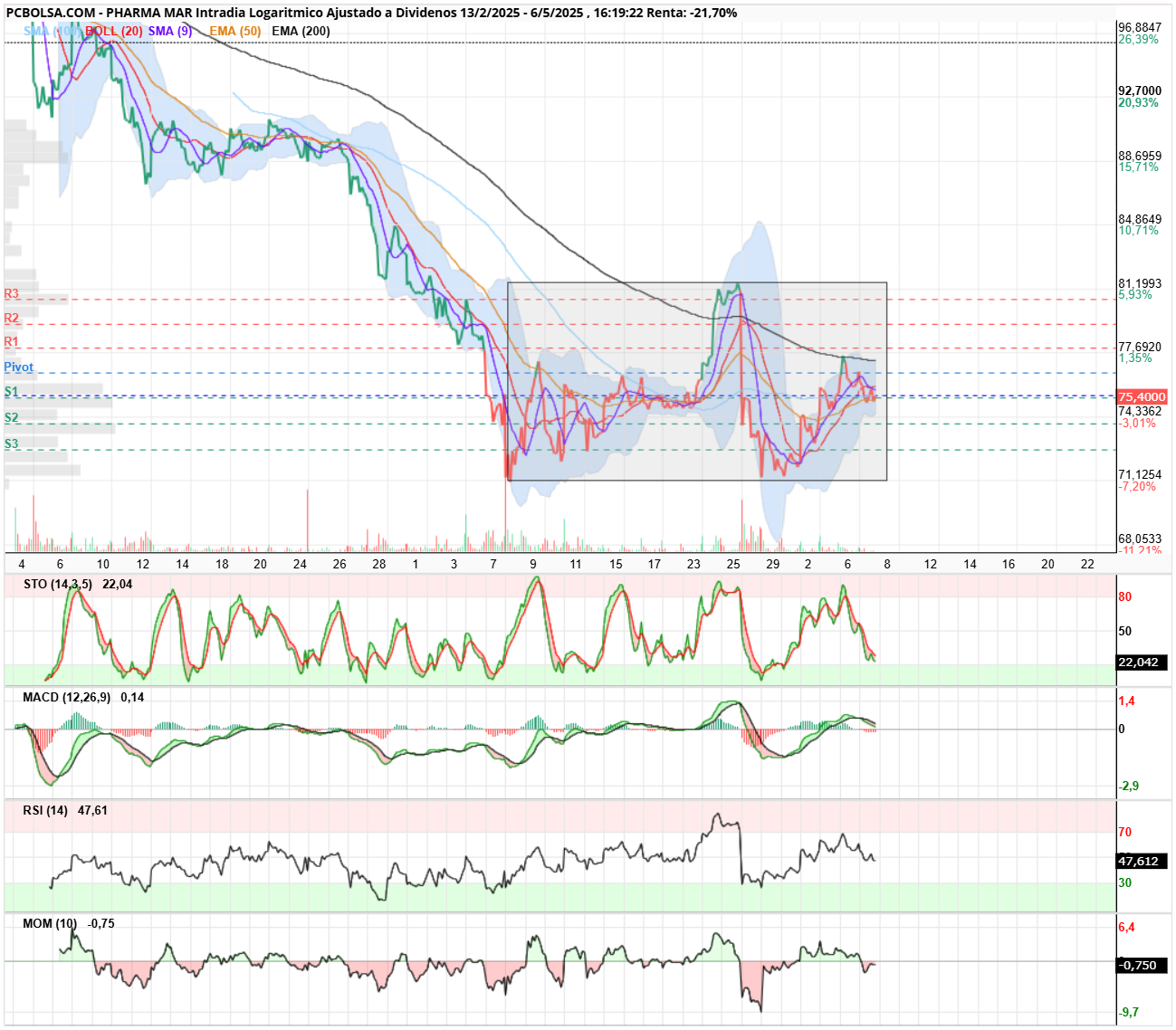Click the 84,8649 price axis value

click(x=1140, y=219)
